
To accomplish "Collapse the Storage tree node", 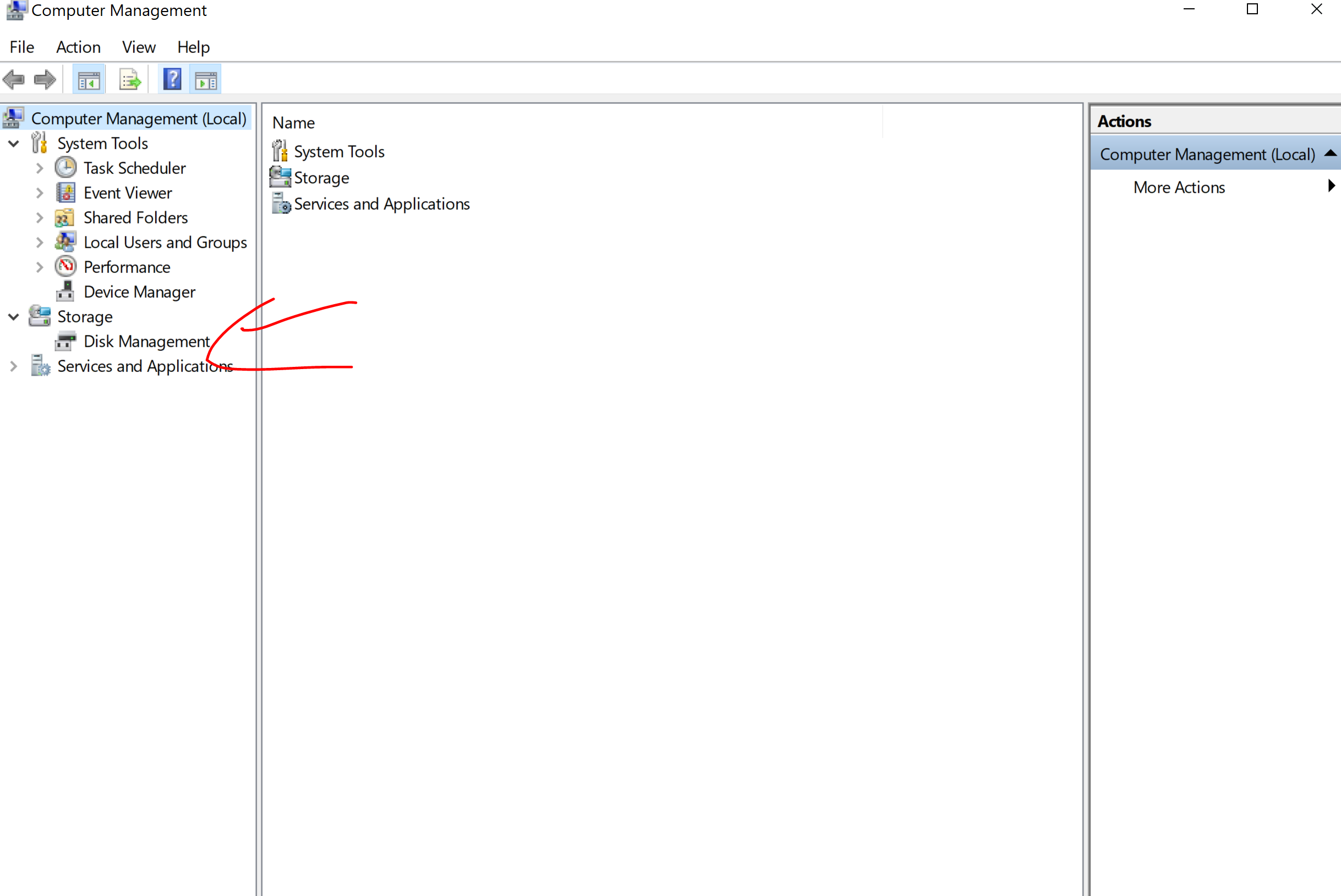I will (14, 317).
